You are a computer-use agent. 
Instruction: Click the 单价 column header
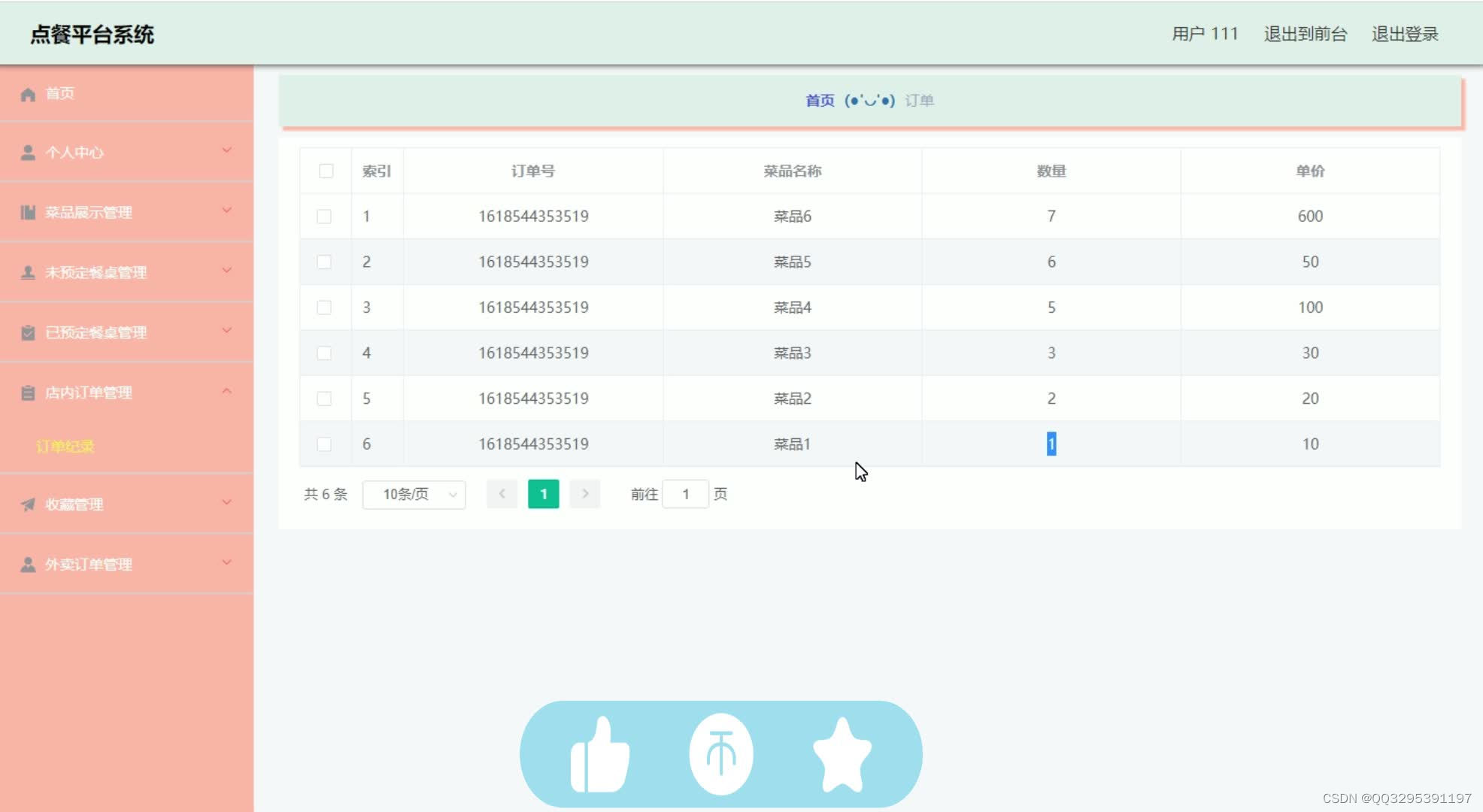tap(1310, 171)
